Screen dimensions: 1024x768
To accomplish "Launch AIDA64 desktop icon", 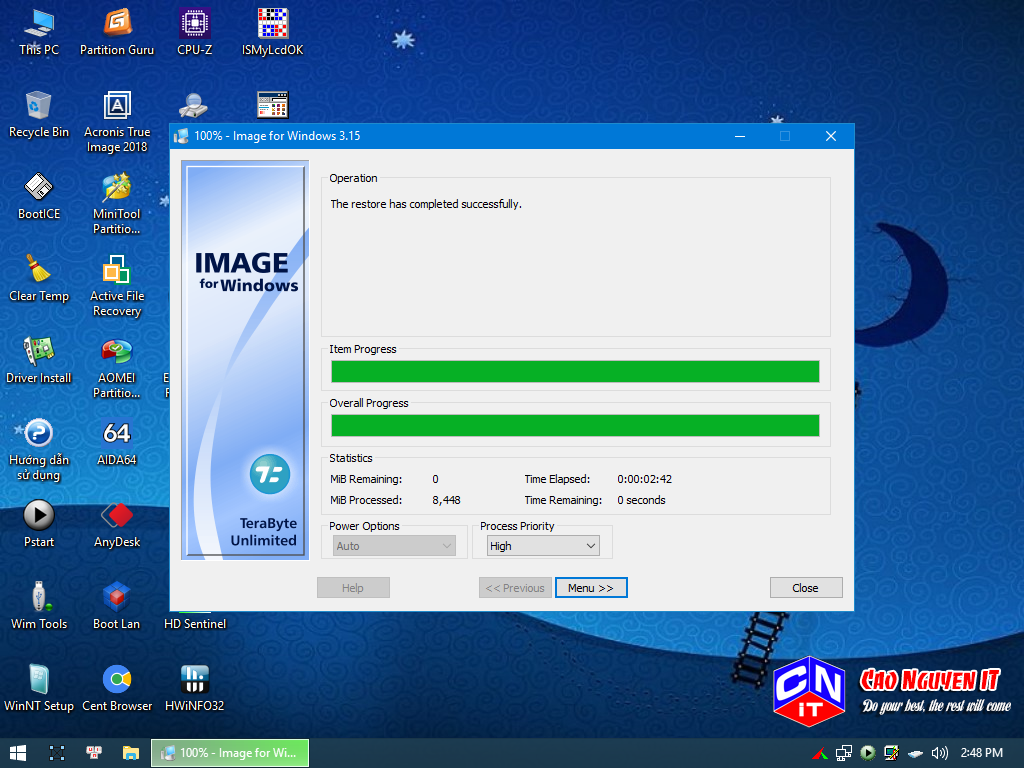I will [117, 443].
